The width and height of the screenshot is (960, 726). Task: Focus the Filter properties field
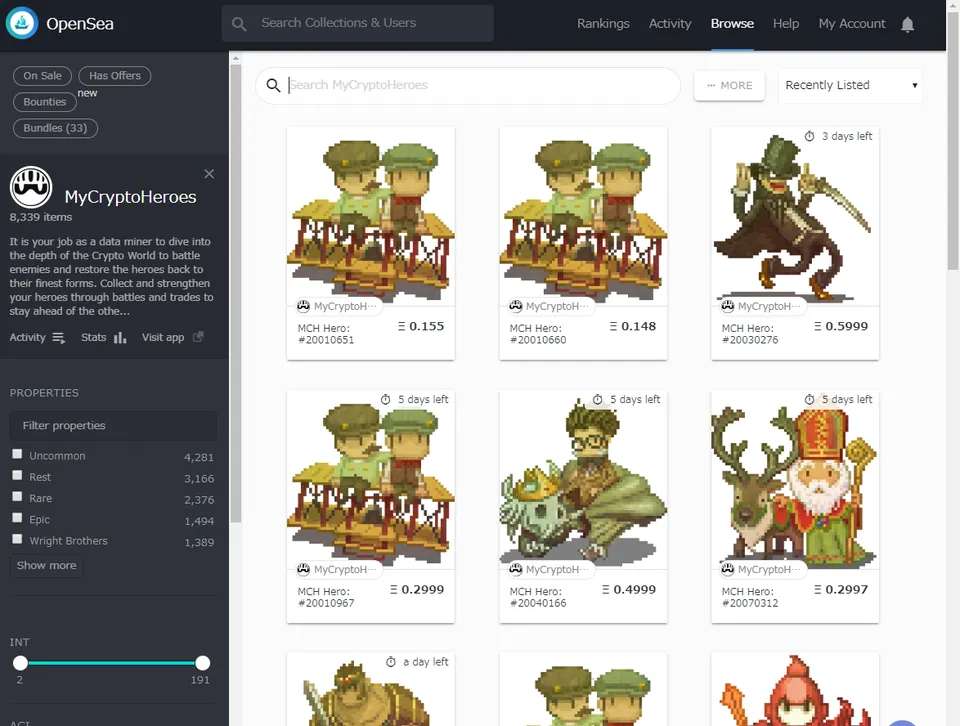(x=113, y=425)
